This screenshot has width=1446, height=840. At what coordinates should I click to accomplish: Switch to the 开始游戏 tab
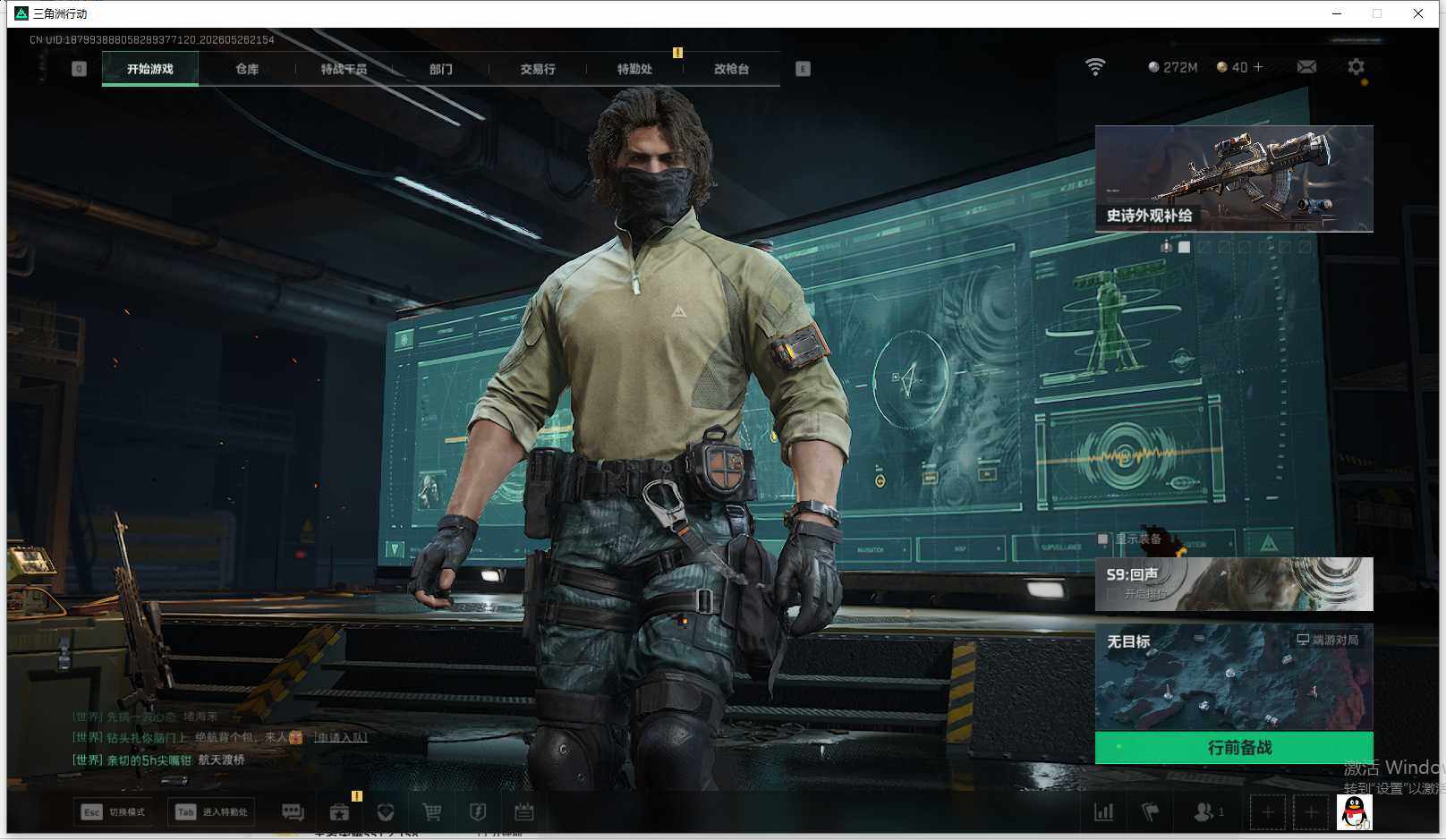(x=150, y=69)
